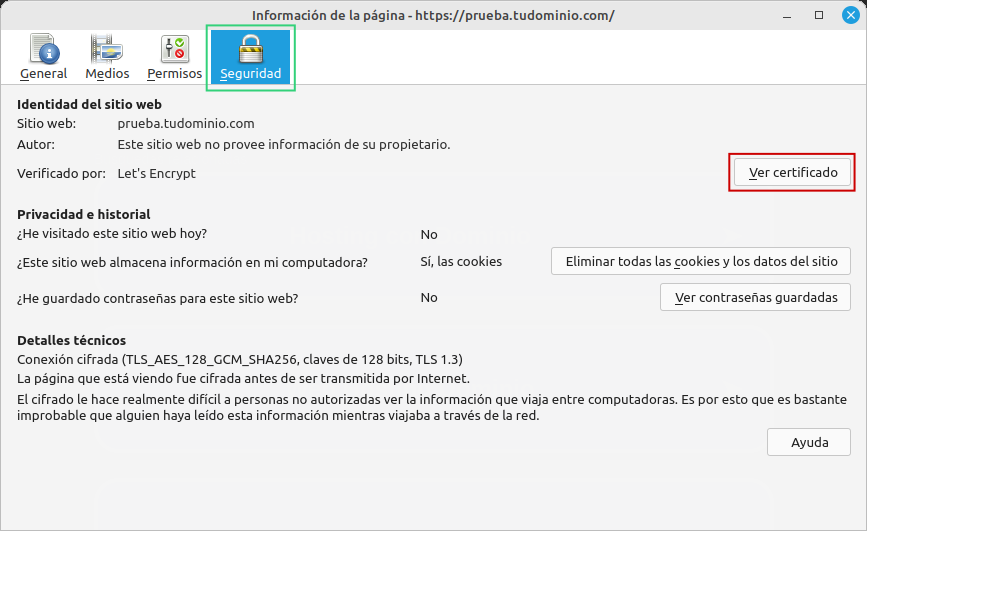
Task: Minimize the Información de la página window
Action: [789, 15]
